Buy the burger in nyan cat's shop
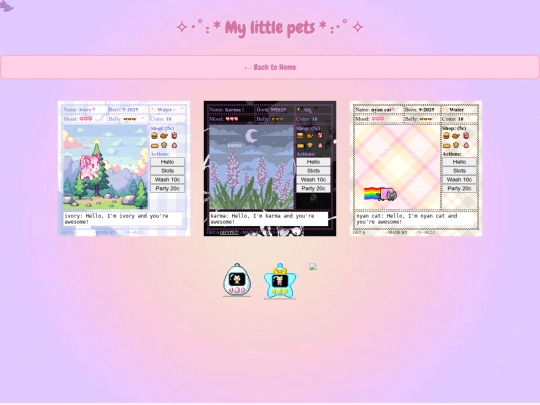 (446, 136)
